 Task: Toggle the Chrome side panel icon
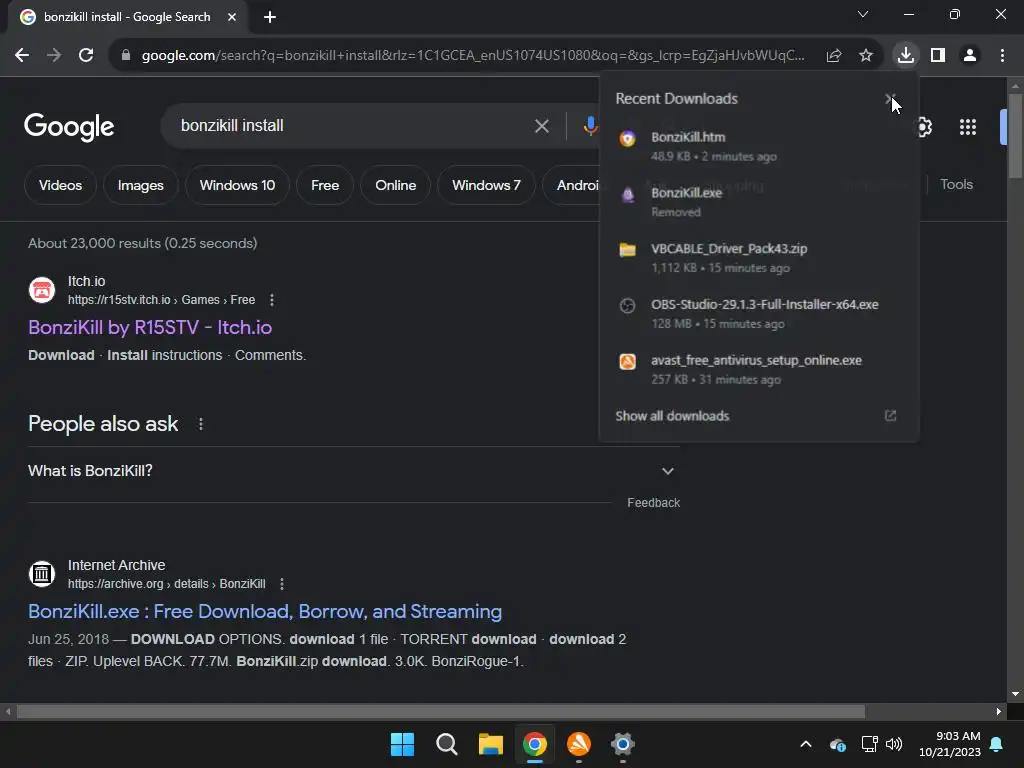click(938, 56)
